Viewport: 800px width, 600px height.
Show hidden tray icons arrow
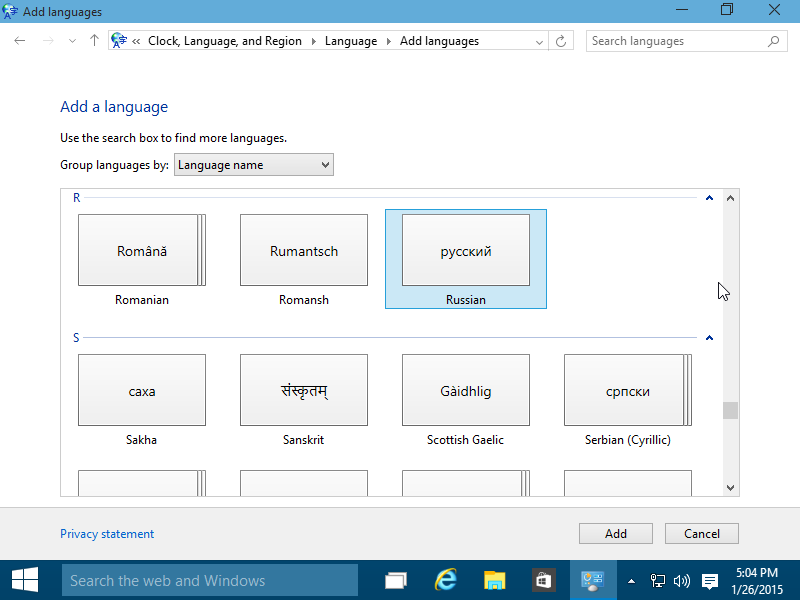pos(631,581)
